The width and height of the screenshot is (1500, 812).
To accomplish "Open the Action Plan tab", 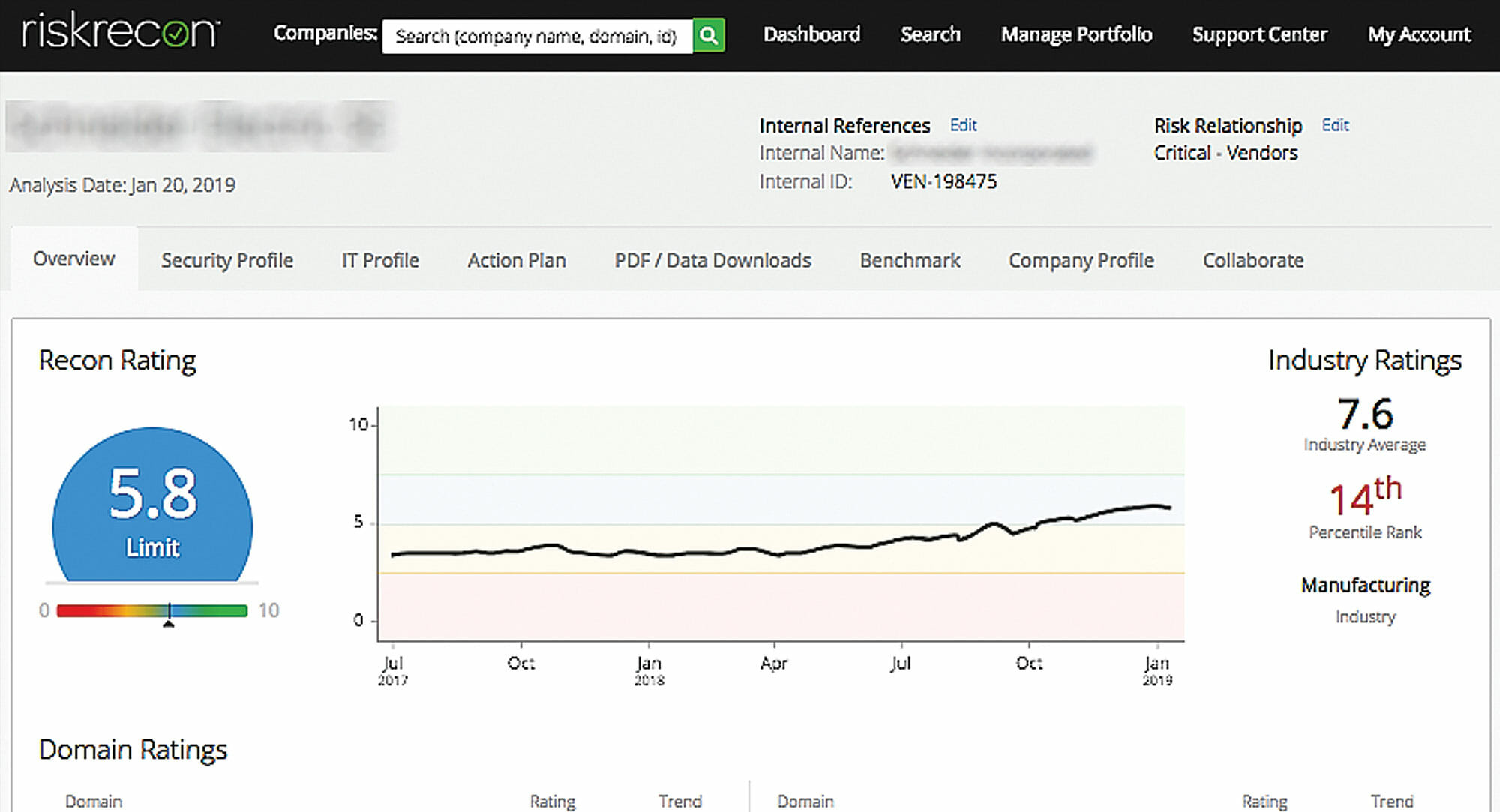I will coord(517,260).
